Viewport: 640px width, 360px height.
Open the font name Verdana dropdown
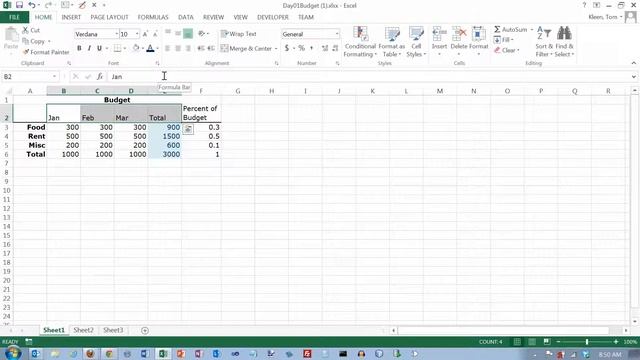click(x=116, y=34)
